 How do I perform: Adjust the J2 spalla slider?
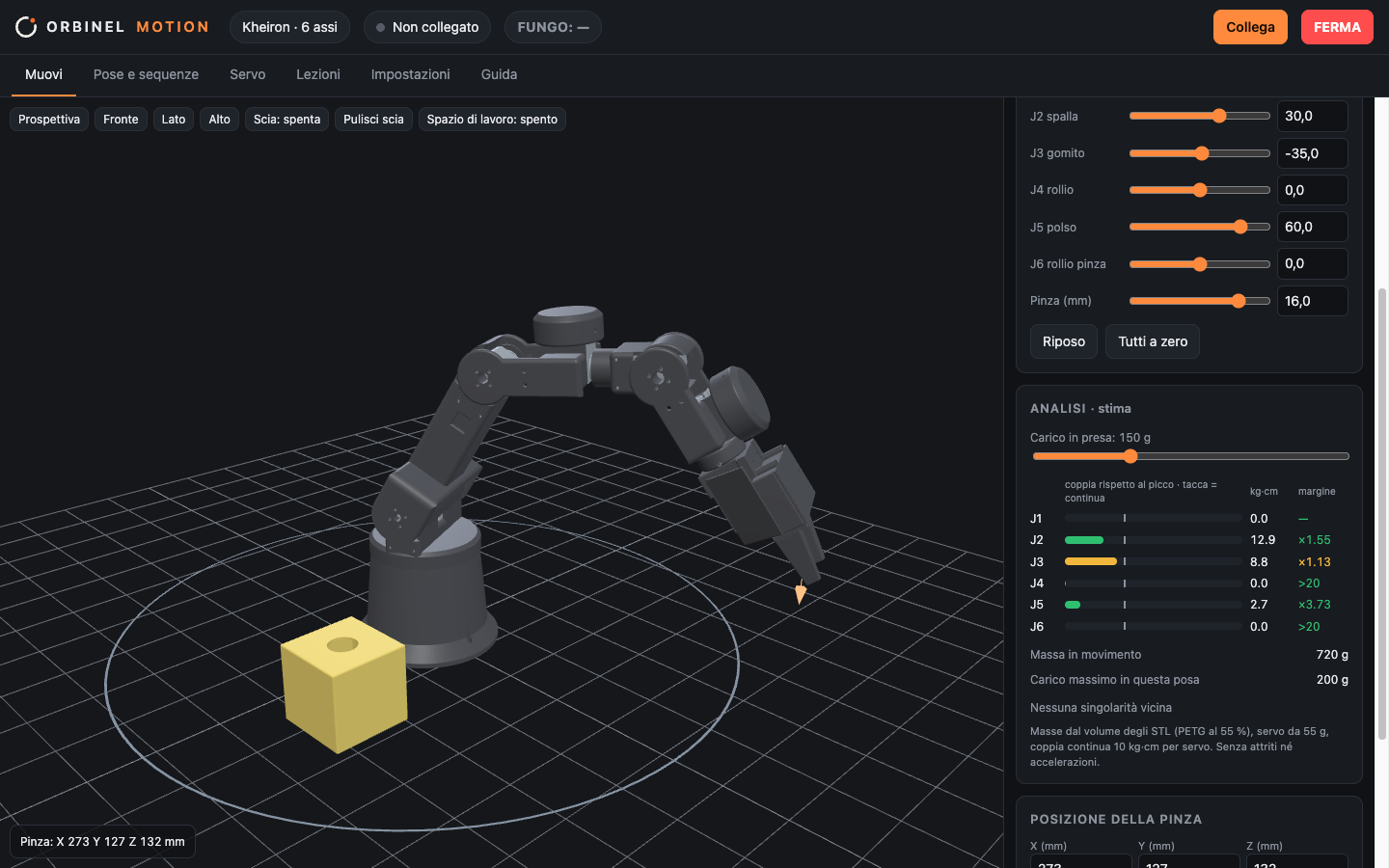point(1200,116)
